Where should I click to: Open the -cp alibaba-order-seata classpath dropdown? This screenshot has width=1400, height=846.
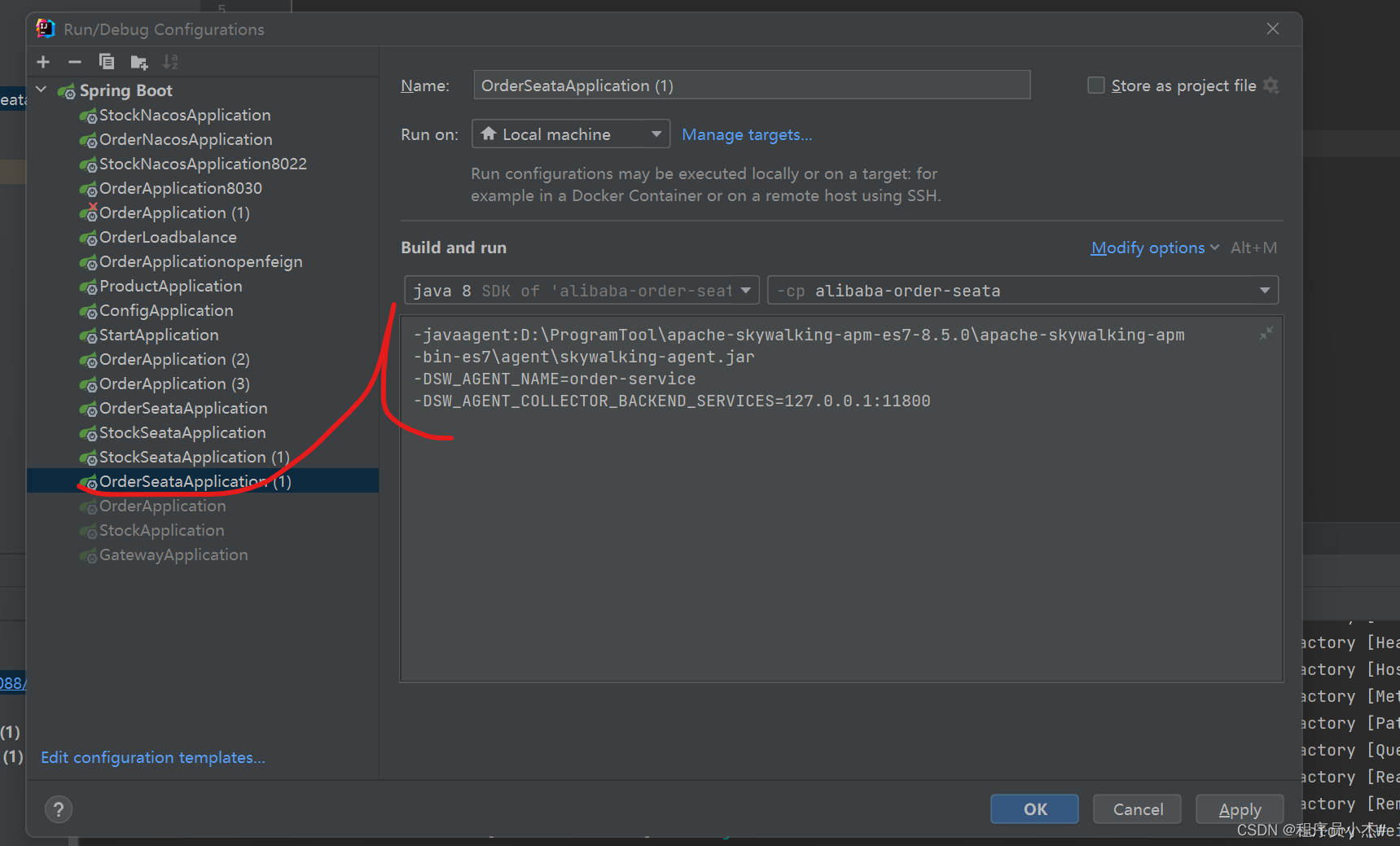(x=1023, y=291)
